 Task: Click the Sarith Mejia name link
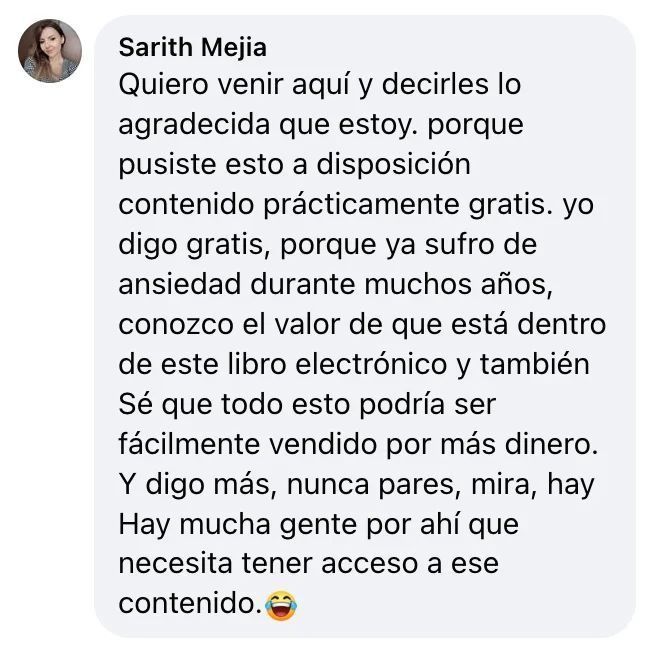coord(193,47)
